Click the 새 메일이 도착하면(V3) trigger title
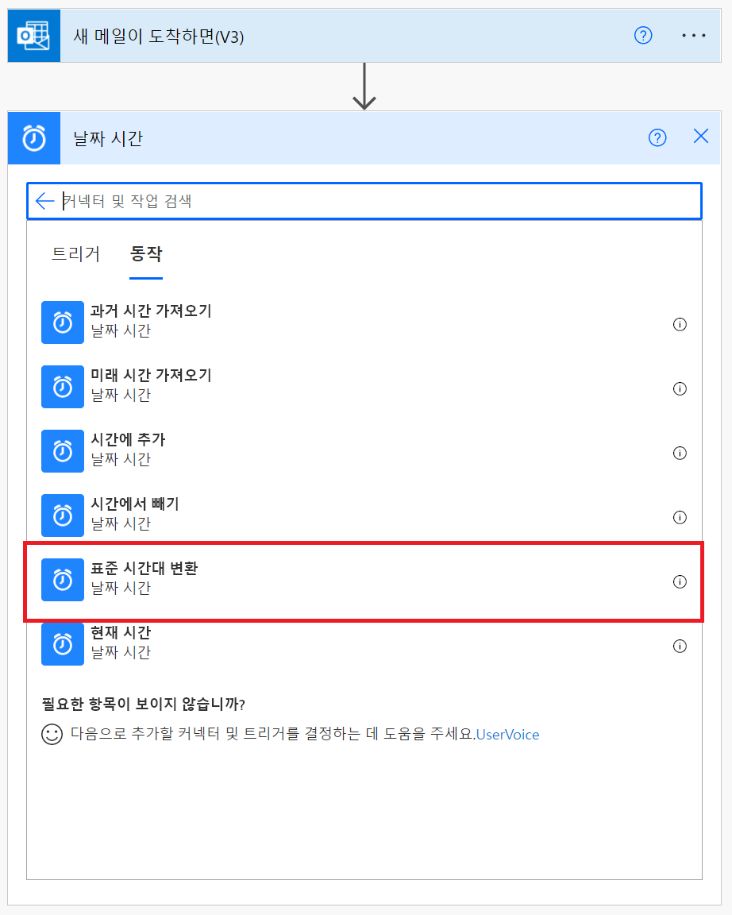 point(158,36)
